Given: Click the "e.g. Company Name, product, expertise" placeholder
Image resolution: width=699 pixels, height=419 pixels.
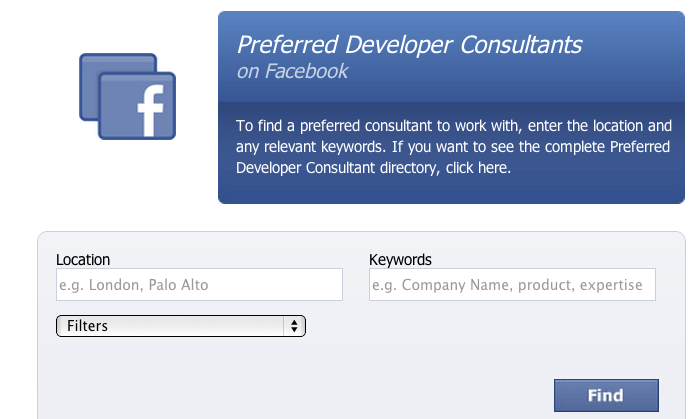Looking at the screenshot, I should click(x=506, y=285).
